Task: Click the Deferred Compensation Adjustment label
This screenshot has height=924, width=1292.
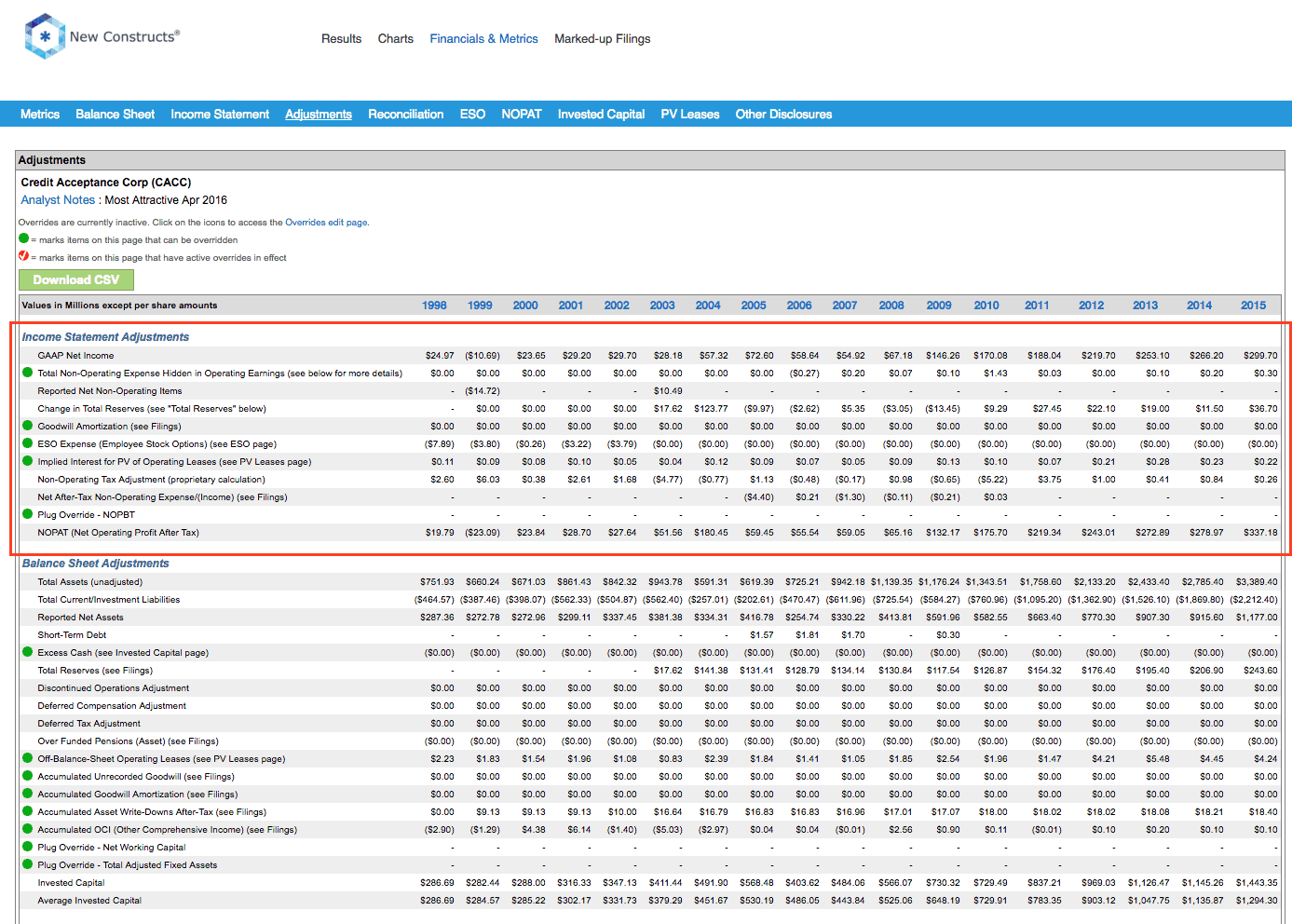Action: click(112, 706)
